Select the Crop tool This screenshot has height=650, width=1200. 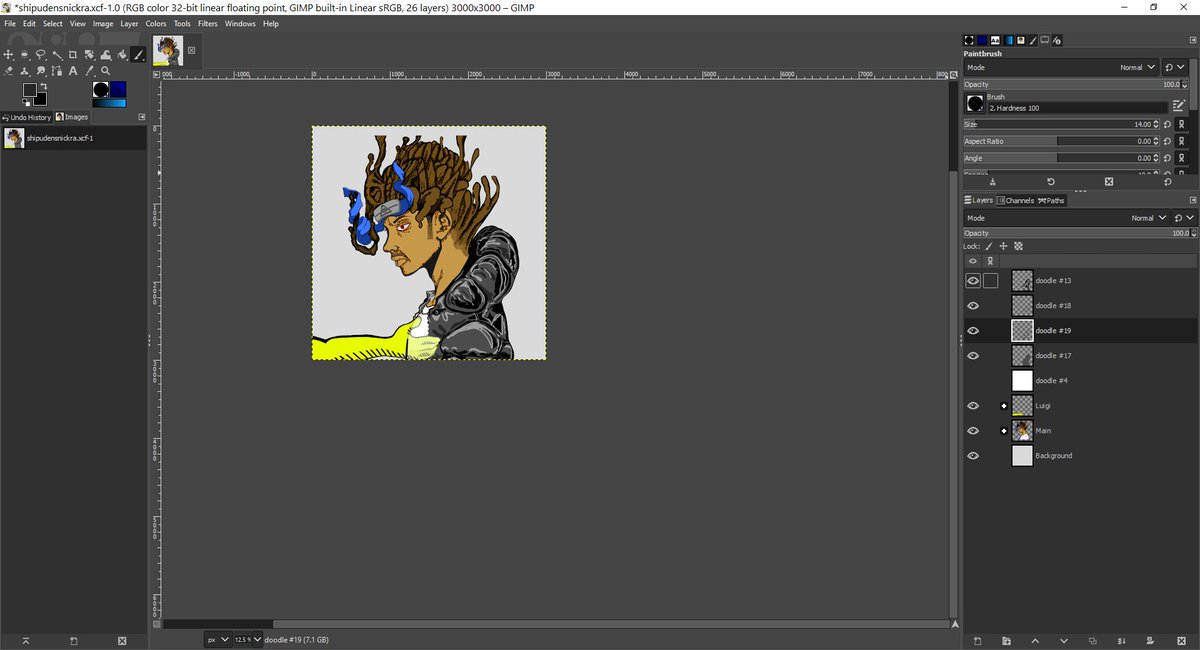coord(73,55)
